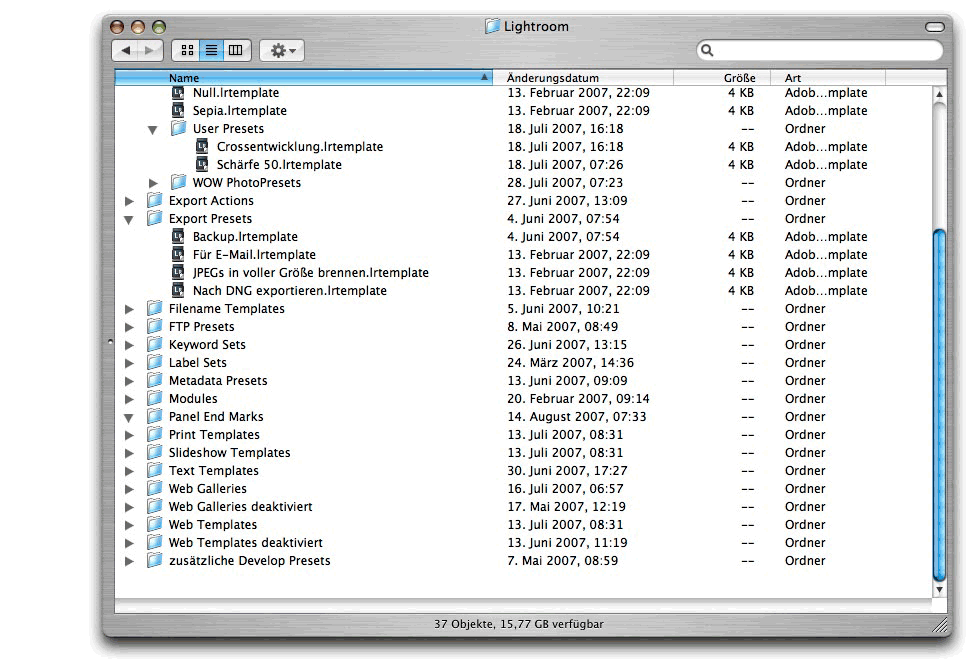Select the Filename Templates folder icon
The height and width of the screenshot is (659, 972).
(x=154, y=308)
